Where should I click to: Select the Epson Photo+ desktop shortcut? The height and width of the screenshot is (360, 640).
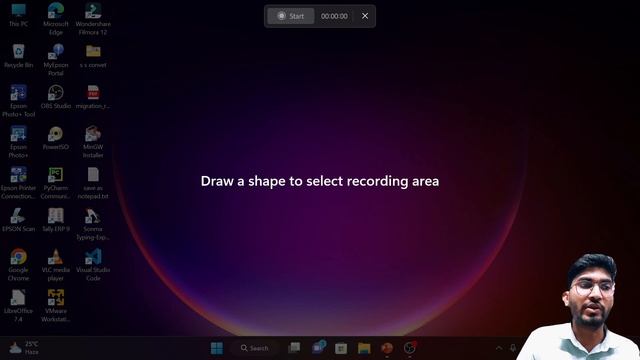point(18,142)
